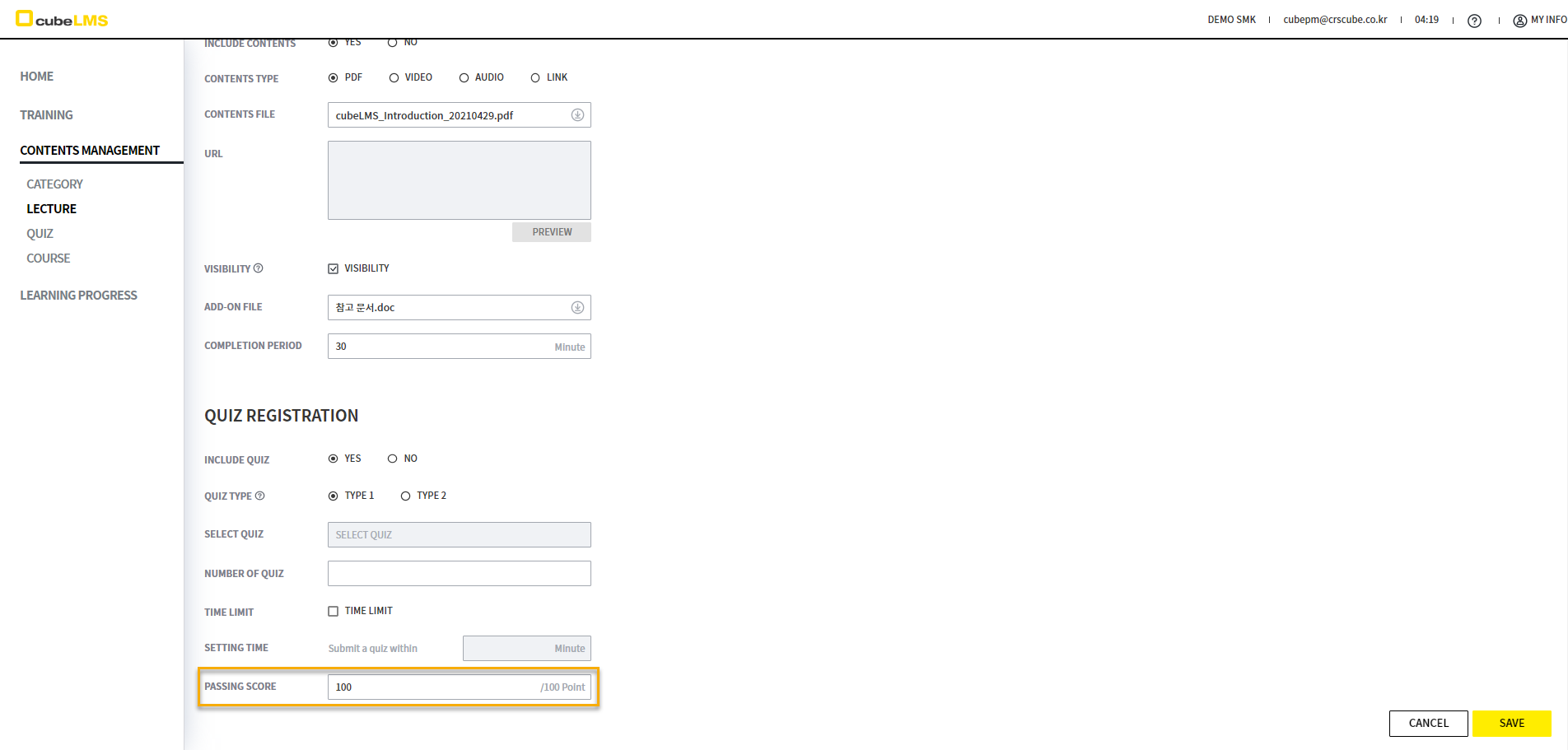The image size is (1568, 750).
Task: Set Include Quiz to NO
Action: coord(393,459)
